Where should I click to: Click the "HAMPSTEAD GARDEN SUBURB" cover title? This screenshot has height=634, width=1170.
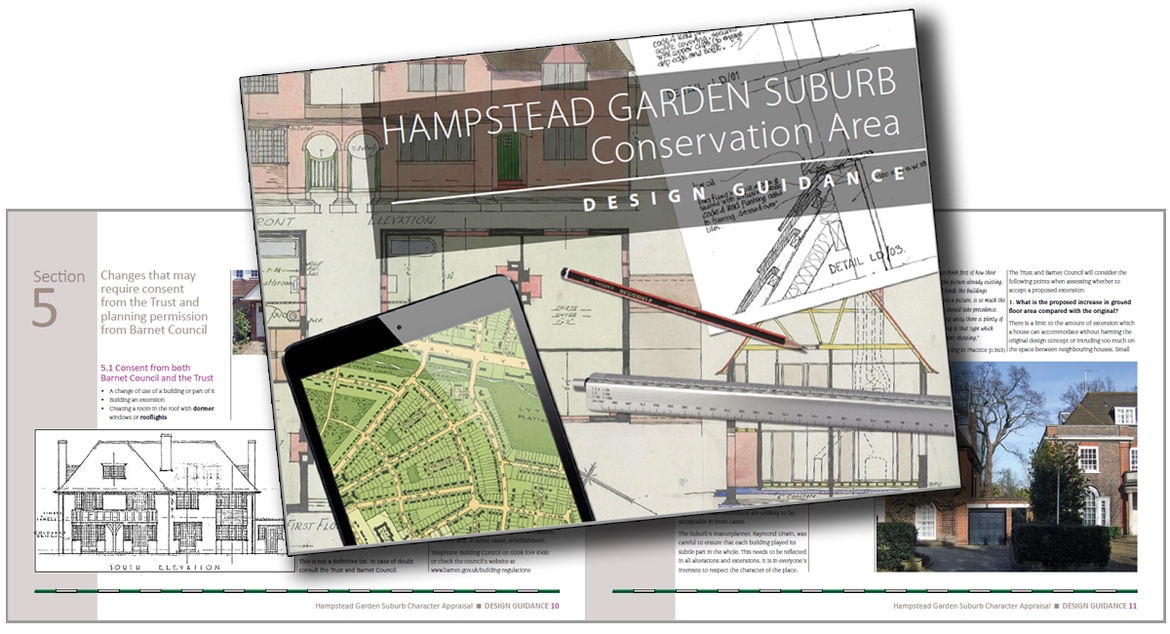coord(639,104)
